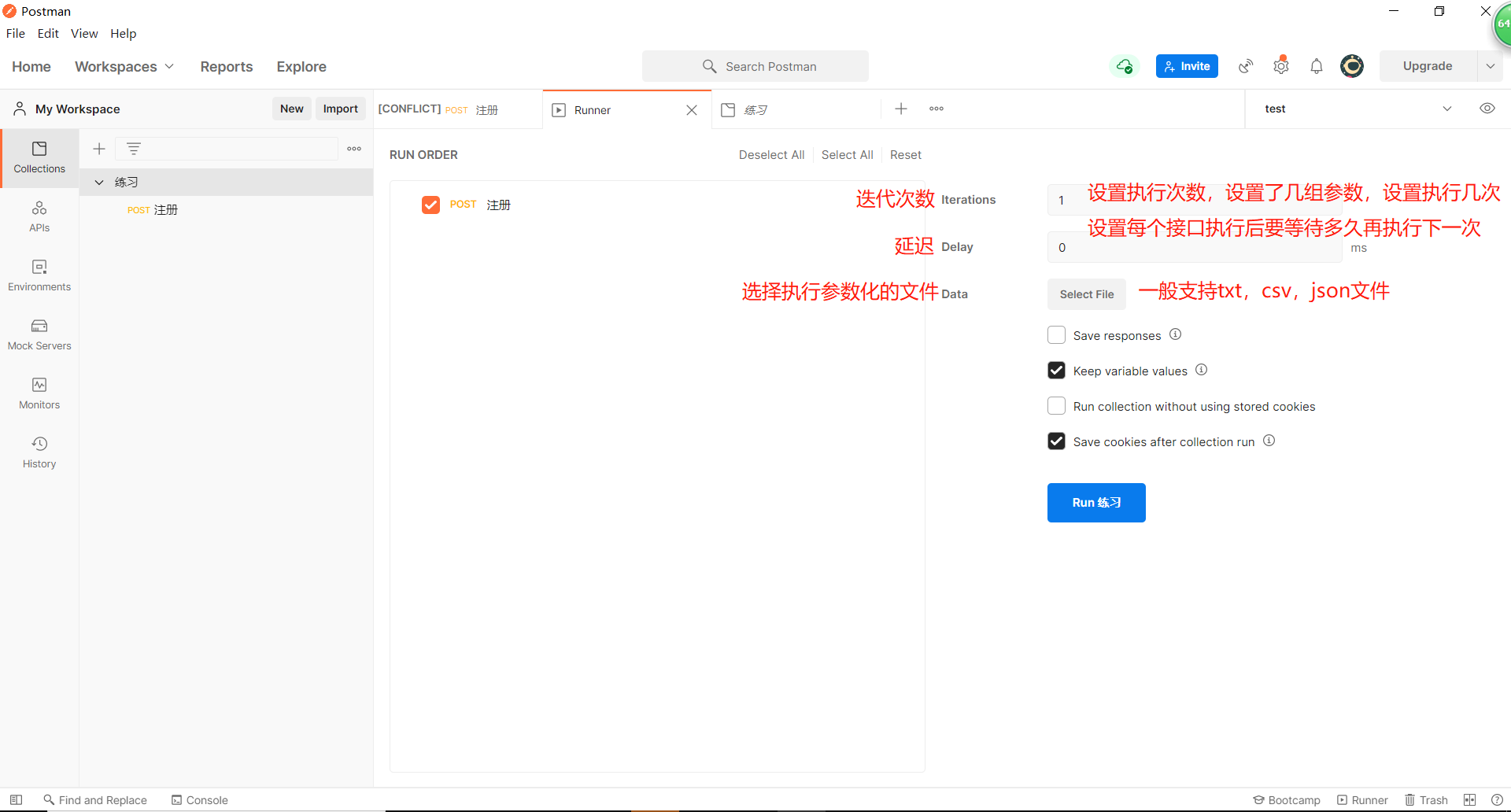Click the plus icon to create a collection
1511x812 pixels.
[99, 149]
